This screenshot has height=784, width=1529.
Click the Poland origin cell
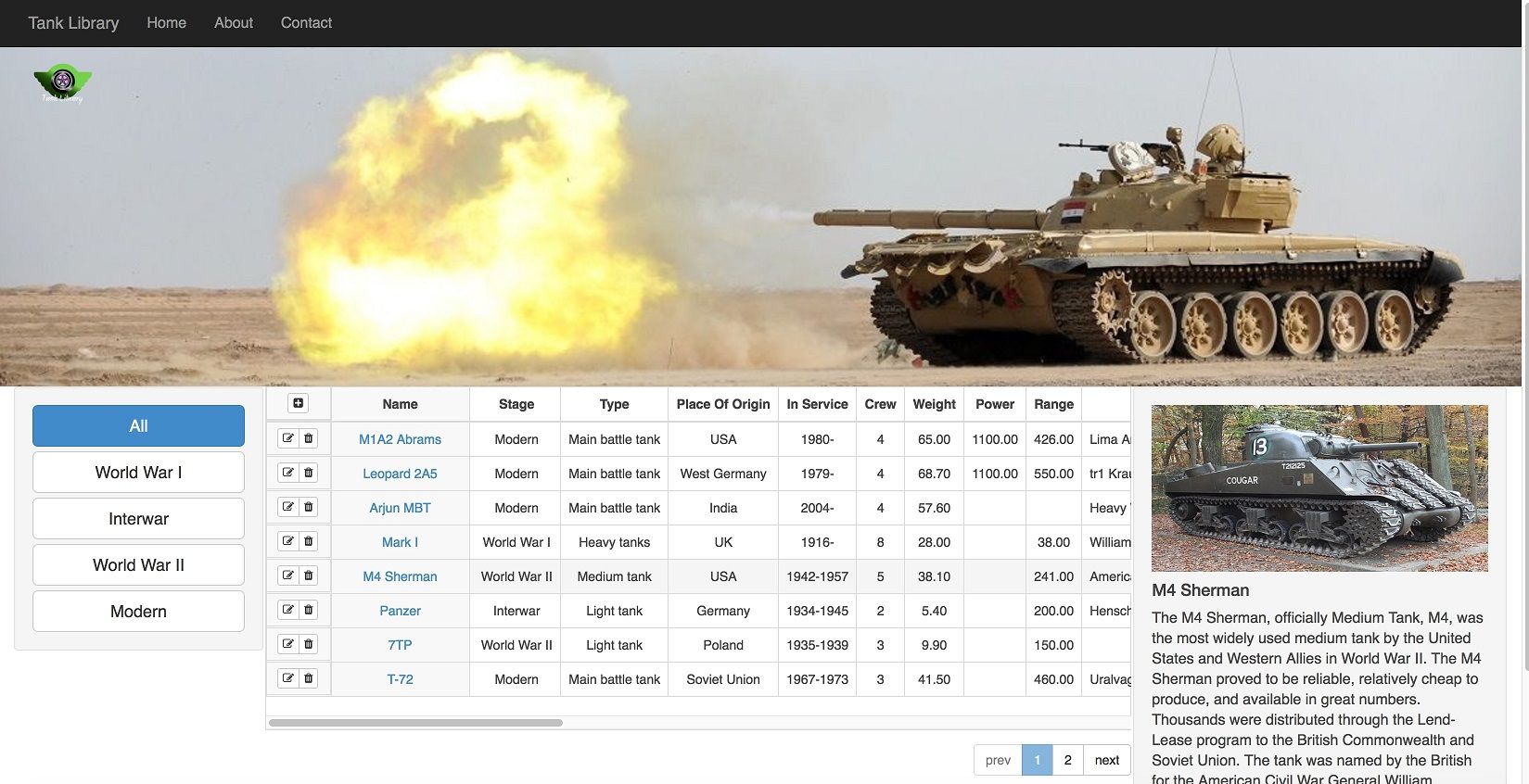[x=723, y=645]
